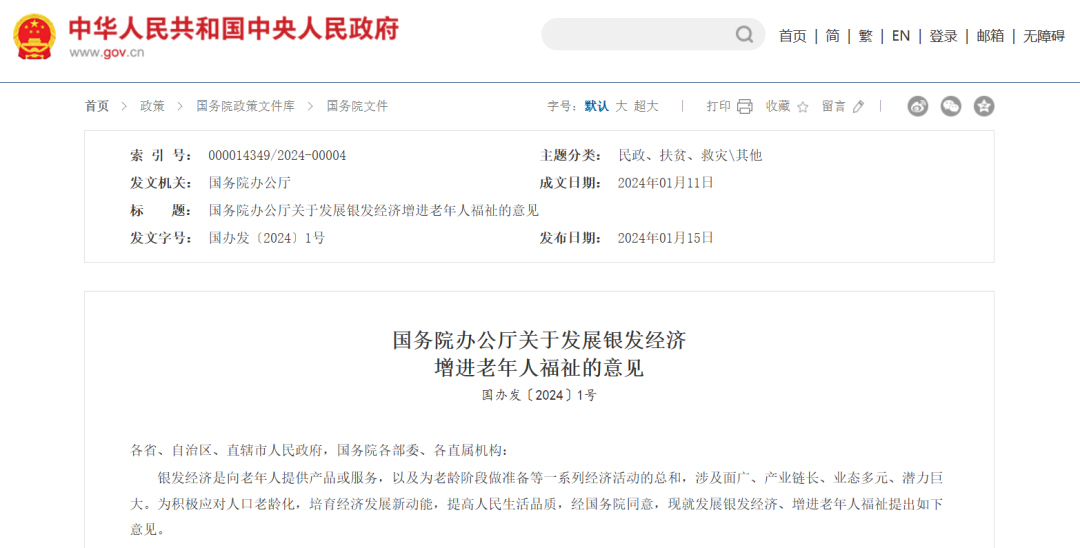This screenshot has width=1080, height=548.
Task: Click the national emblem logo
Action: (36, 36)
